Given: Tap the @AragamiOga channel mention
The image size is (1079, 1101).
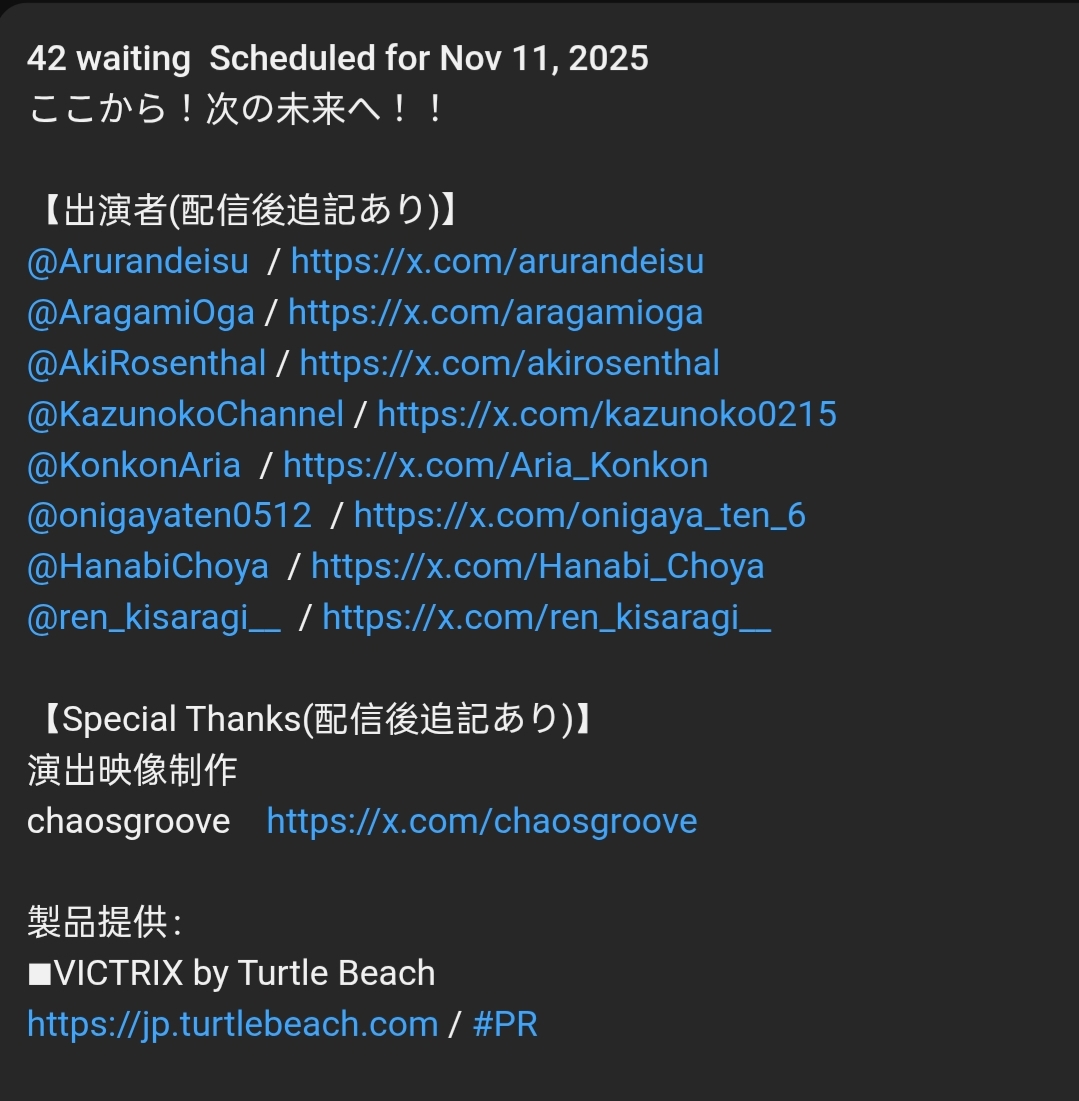Looking at the screenshot, I should [141, 313].
